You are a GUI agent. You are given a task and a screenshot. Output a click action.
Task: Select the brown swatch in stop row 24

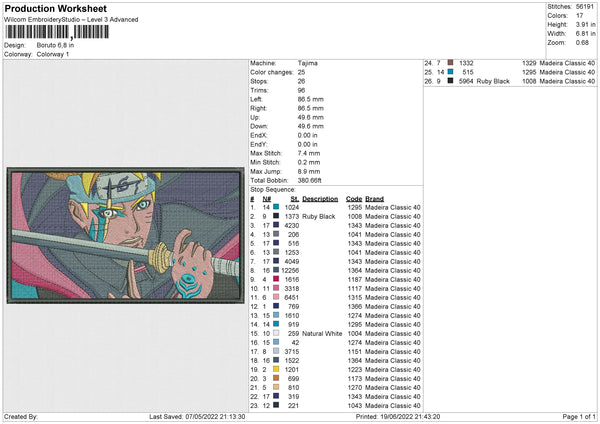(450, 63)
